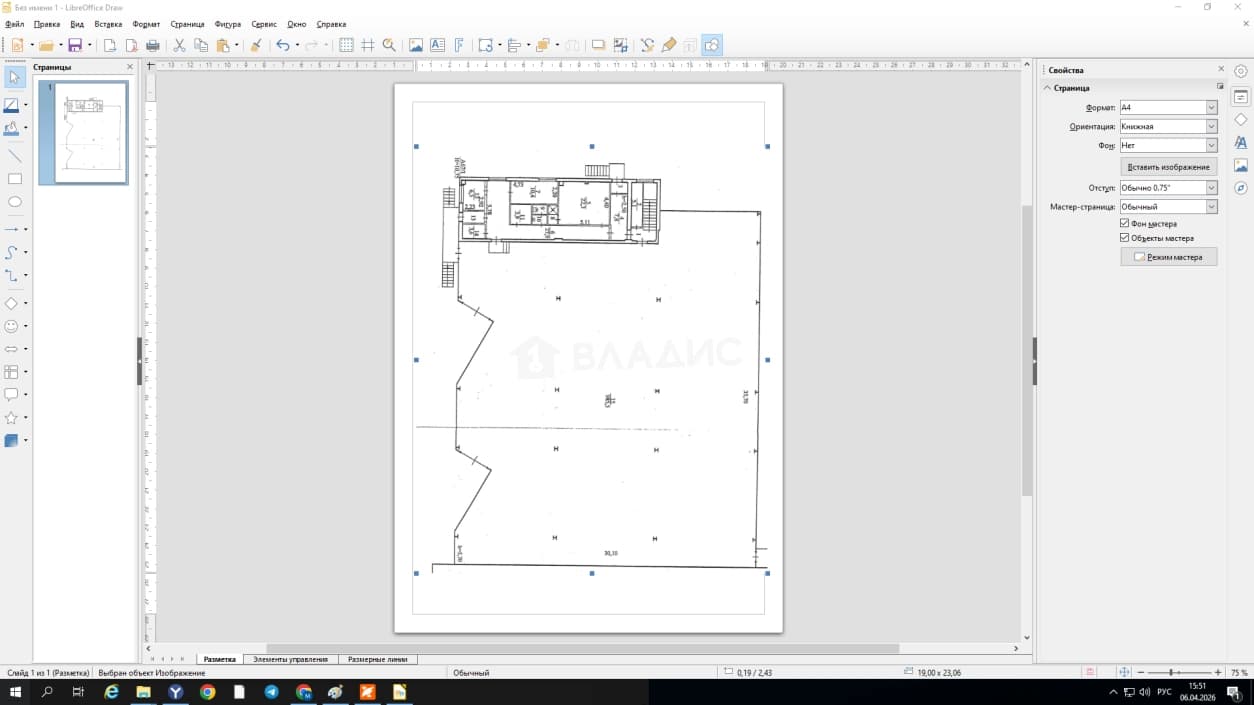Viewport: 1254px width, 705px height.
Task: Choose the Curve drawing tool
Action: (12, 252)
